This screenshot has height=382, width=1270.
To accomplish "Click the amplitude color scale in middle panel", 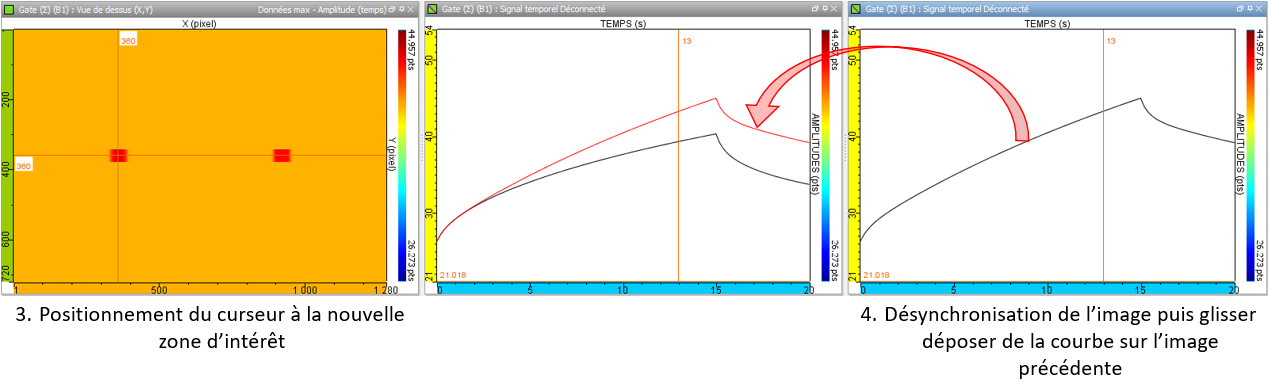I will (x=826, y=155).
